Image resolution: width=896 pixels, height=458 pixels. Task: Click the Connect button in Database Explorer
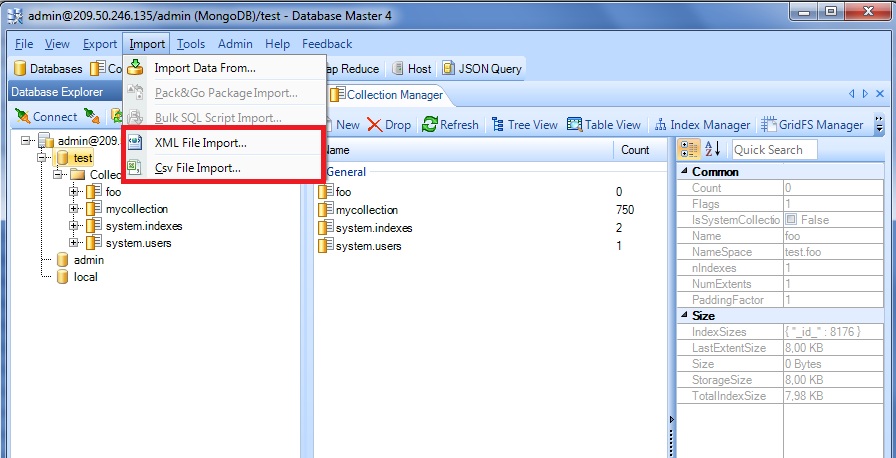point(46,117)
